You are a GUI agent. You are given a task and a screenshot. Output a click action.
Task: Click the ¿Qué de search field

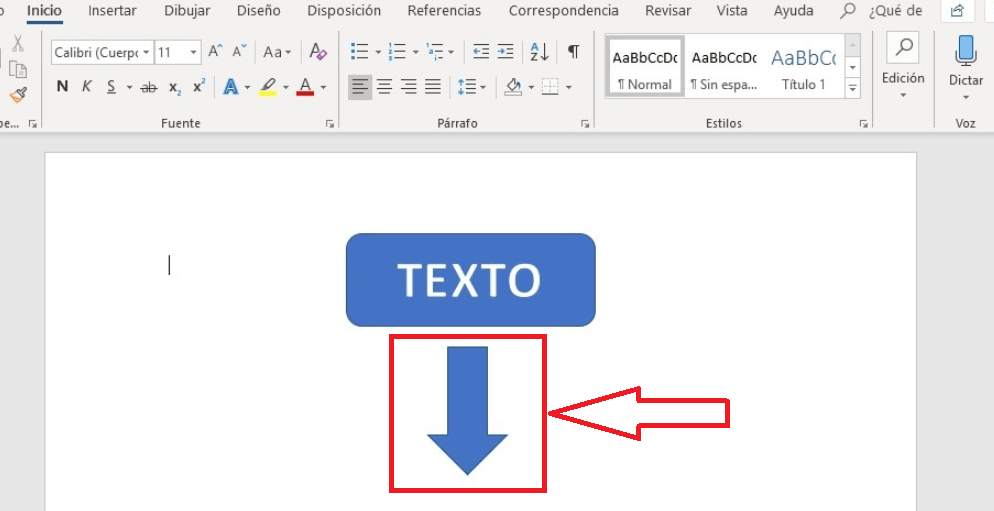click(x=895, y=11)
